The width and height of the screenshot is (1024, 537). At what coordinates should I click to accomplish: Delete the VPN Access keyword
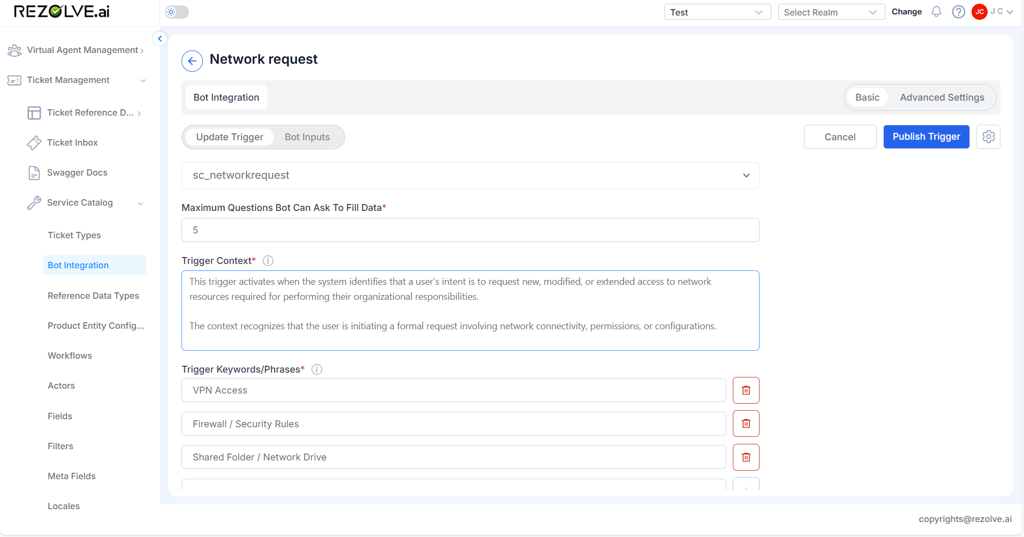pyautogui.click(x=746, y=391)
